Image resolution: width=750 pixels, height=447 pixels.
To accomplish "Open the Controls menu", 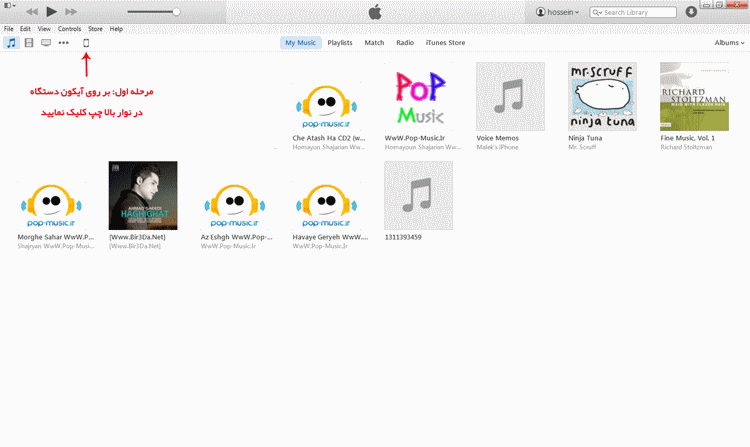I will pyautogui.click(x=69, y=29).
